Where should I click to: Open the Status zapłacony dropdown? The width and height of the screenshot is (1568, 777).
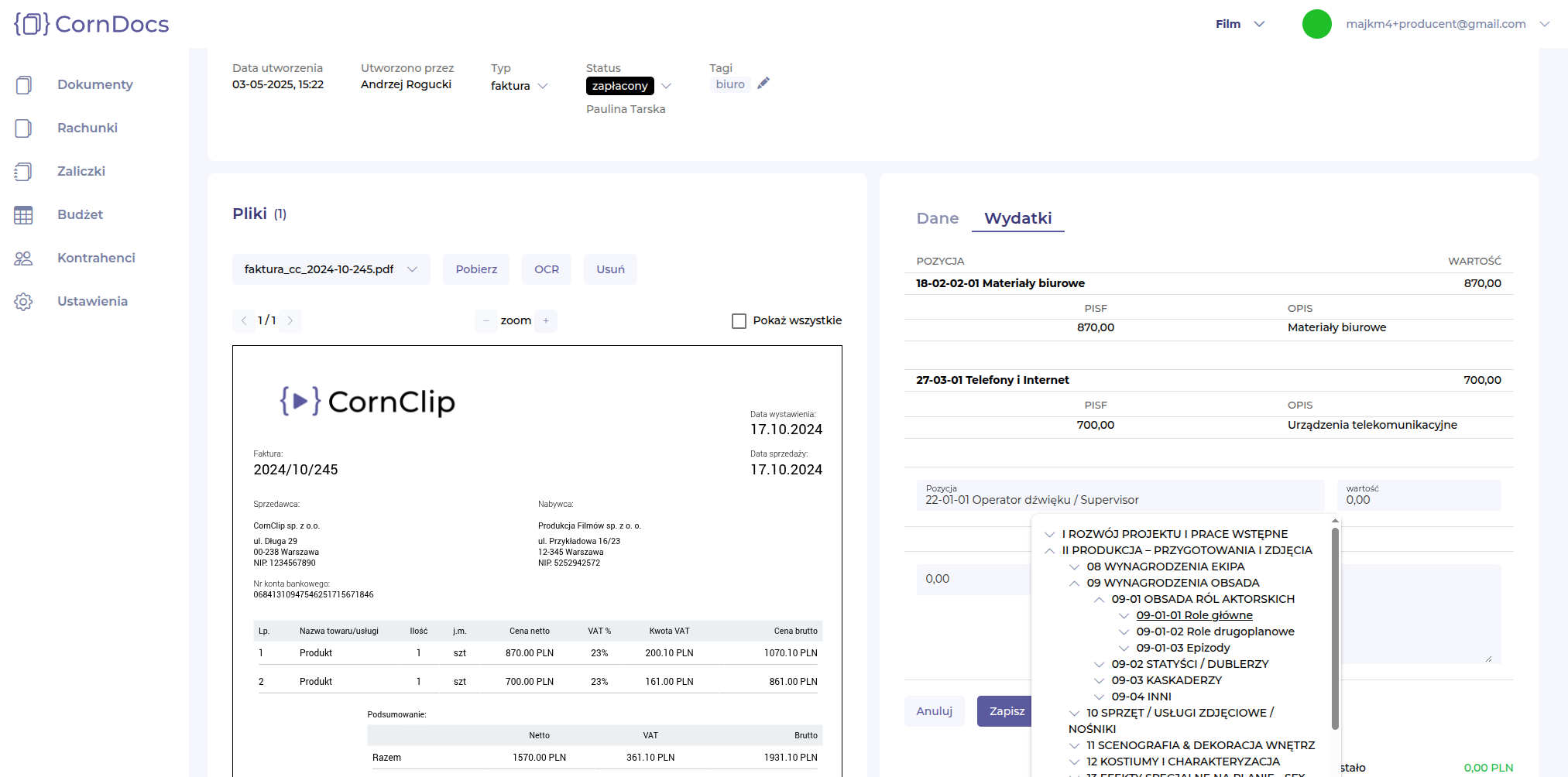666,86
